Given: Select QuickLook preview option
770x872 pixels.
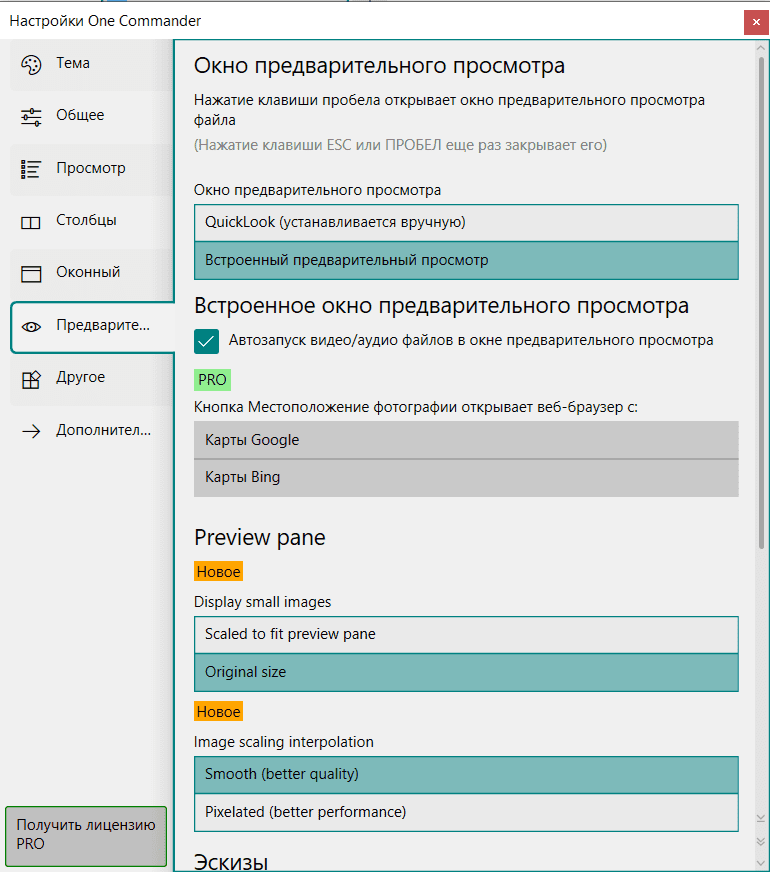Looking at the screenshot, I should 466,222.
